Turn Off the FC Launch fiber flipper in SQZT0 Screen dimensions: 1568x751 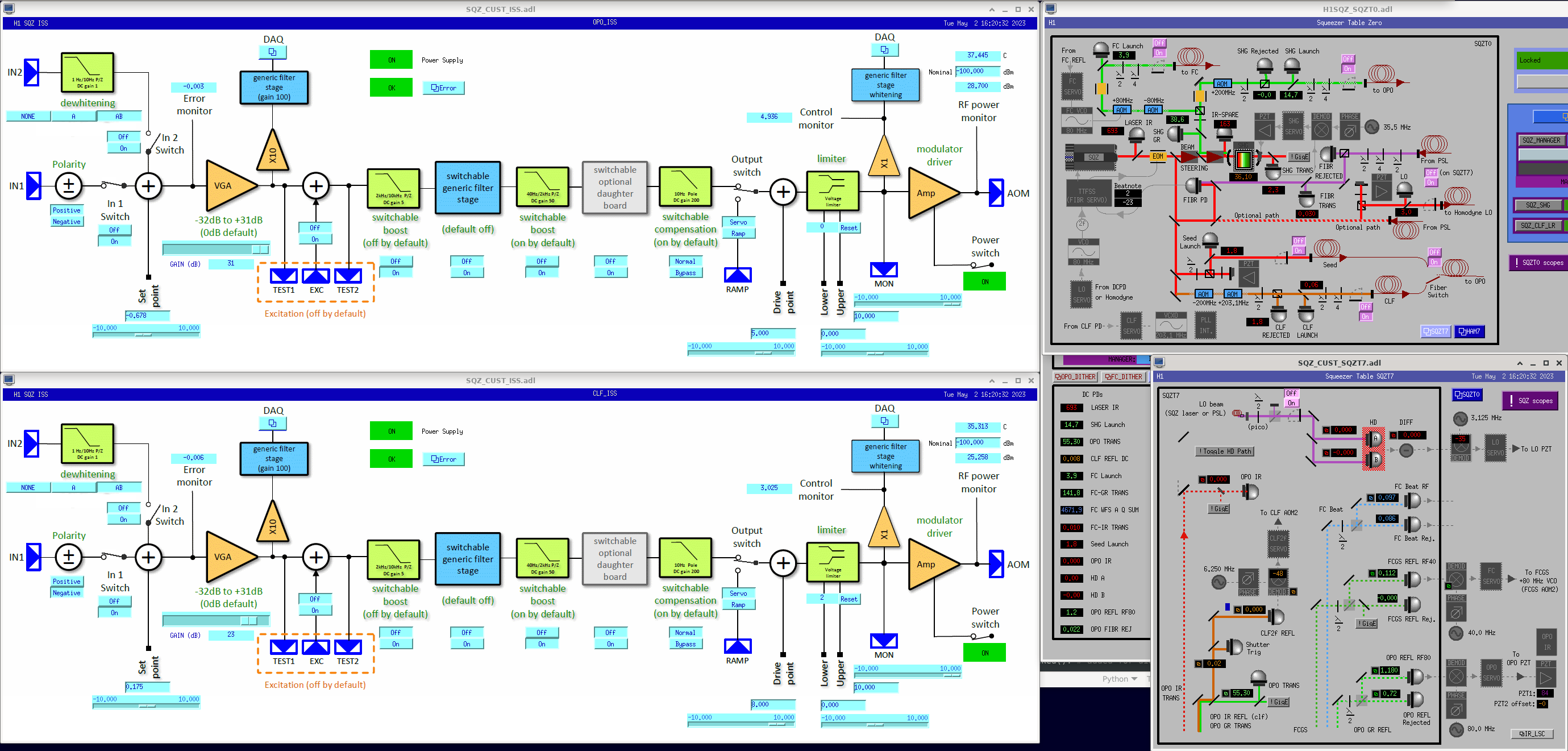(x=1159, y=43)
